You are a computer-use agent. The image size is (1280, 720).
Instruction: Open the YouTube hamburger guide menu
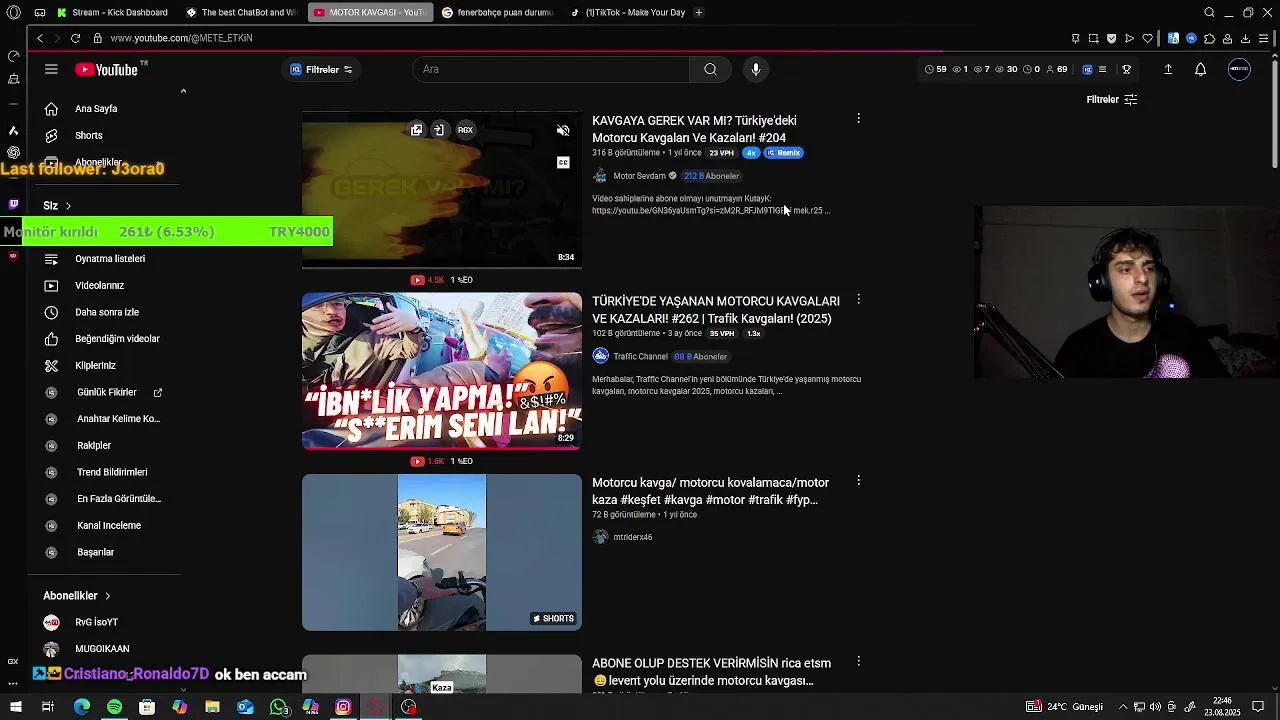click(51, 69)
